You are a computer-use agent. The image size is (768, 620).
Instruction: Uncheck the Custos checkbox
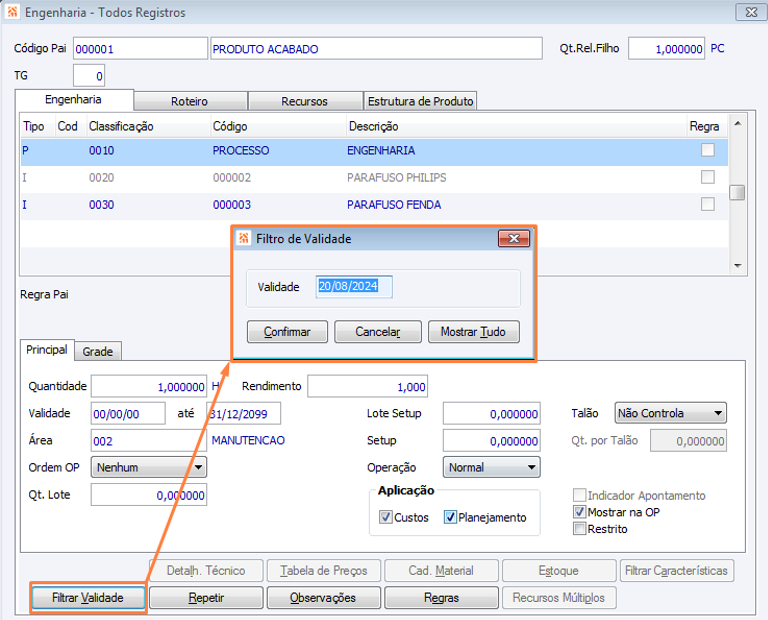pos(385,517)
